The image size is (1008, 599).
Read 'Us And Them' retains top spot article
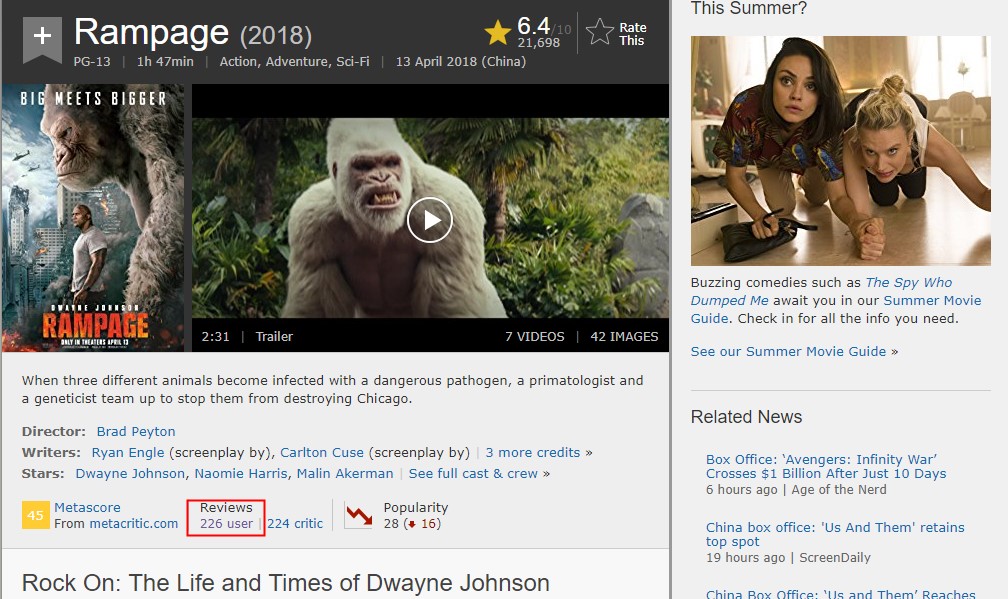click(x=835, y=534)
